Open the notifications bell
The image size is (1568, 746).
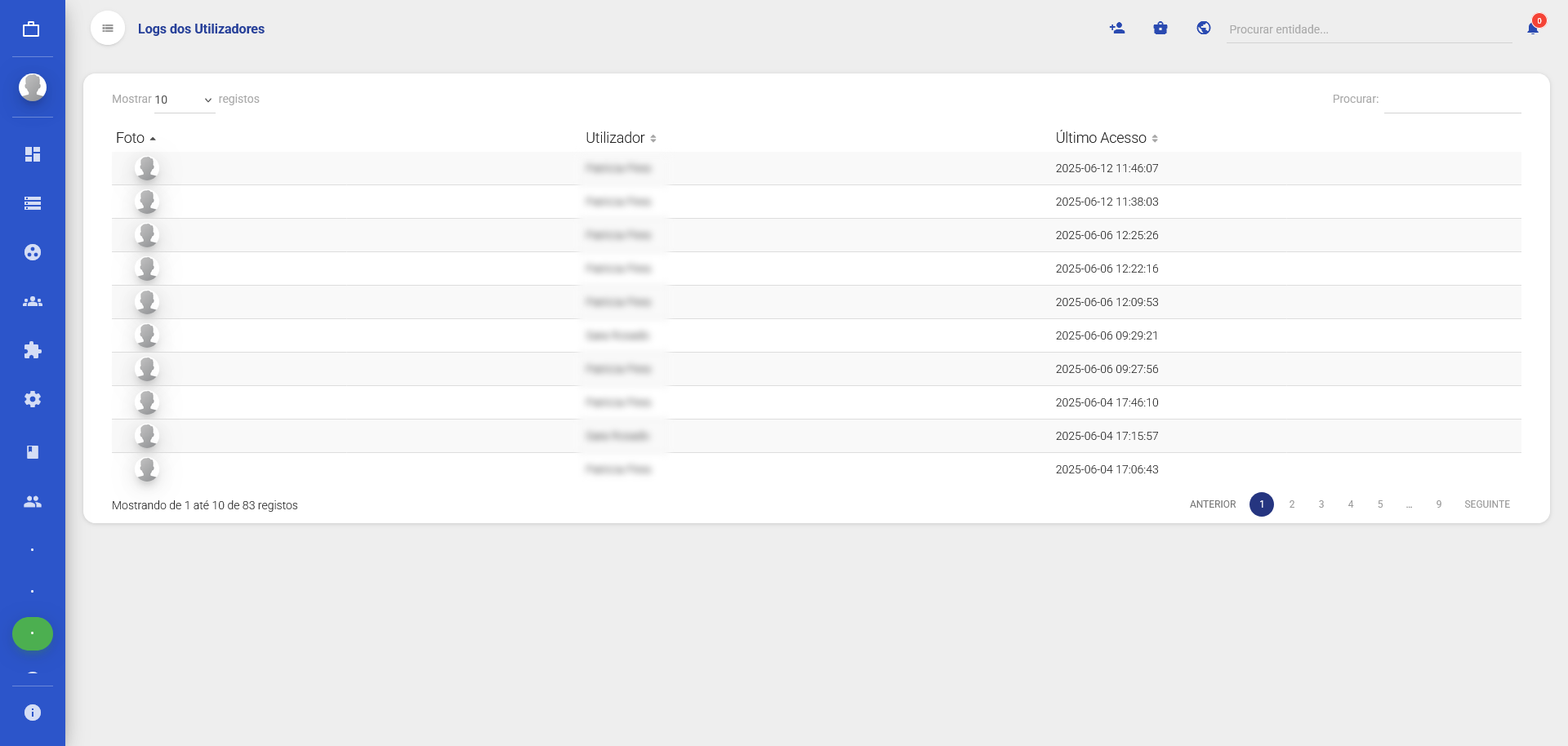1533,29
